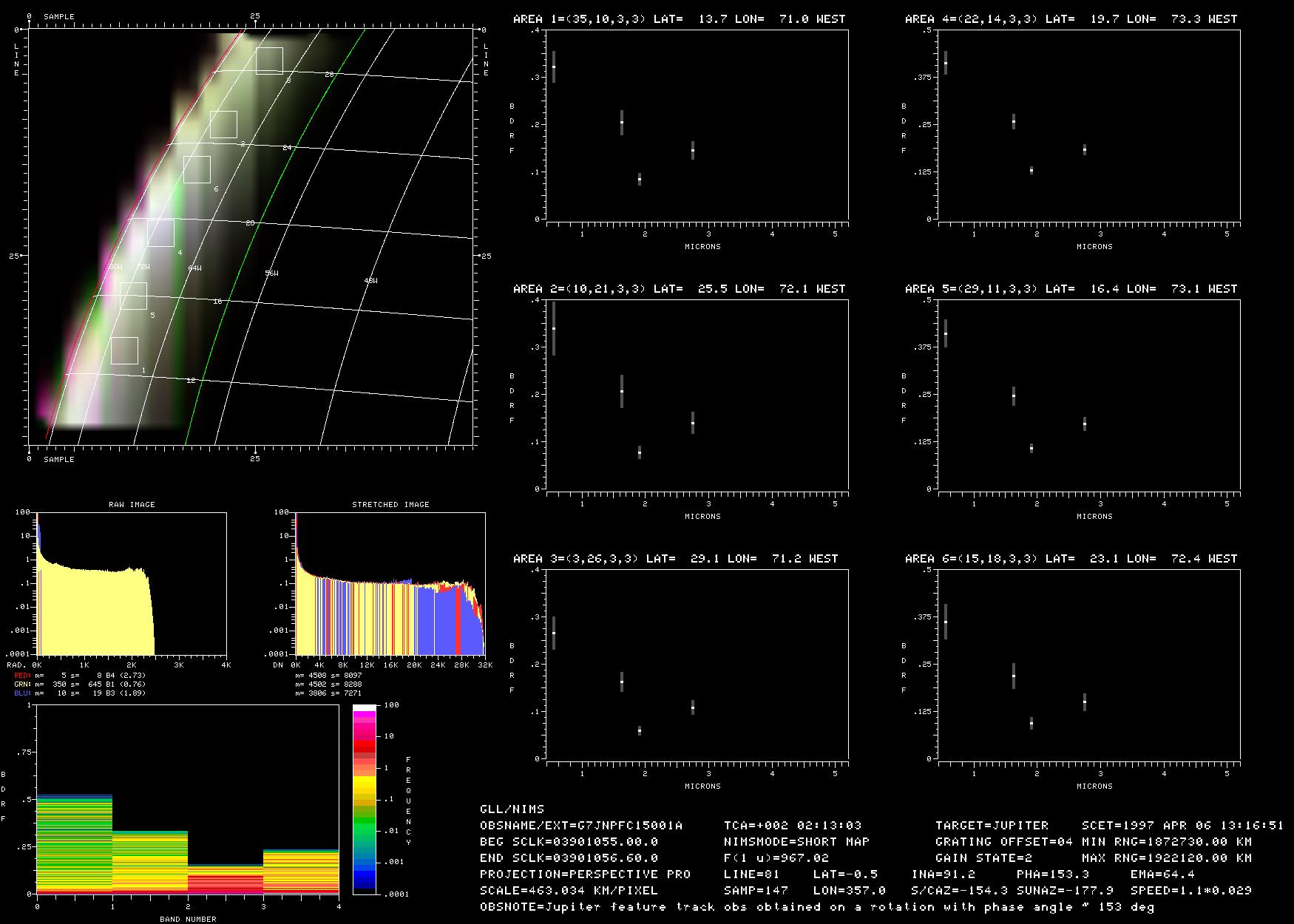Click the first data point in AREA 2 plot
The image size is (1294, 924).
(554, 328)
